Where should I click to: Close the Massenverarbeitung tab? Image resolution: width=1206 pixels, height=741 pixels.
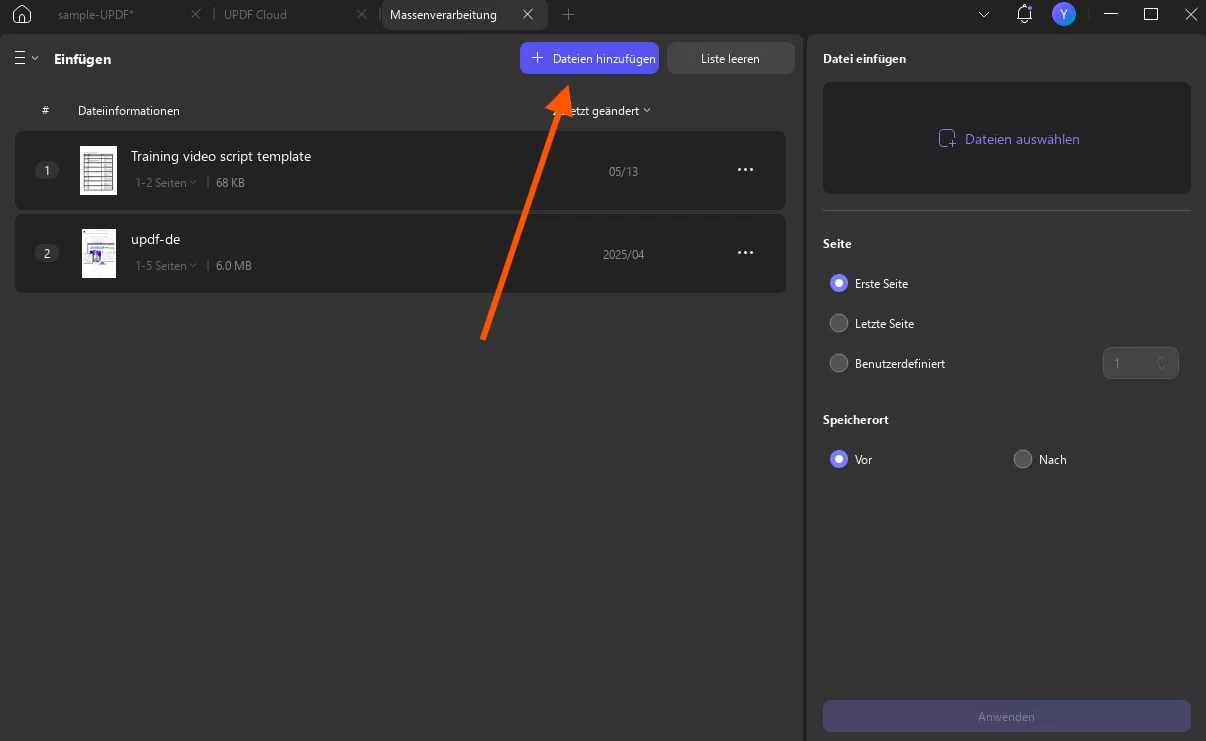tap(528, 15)
